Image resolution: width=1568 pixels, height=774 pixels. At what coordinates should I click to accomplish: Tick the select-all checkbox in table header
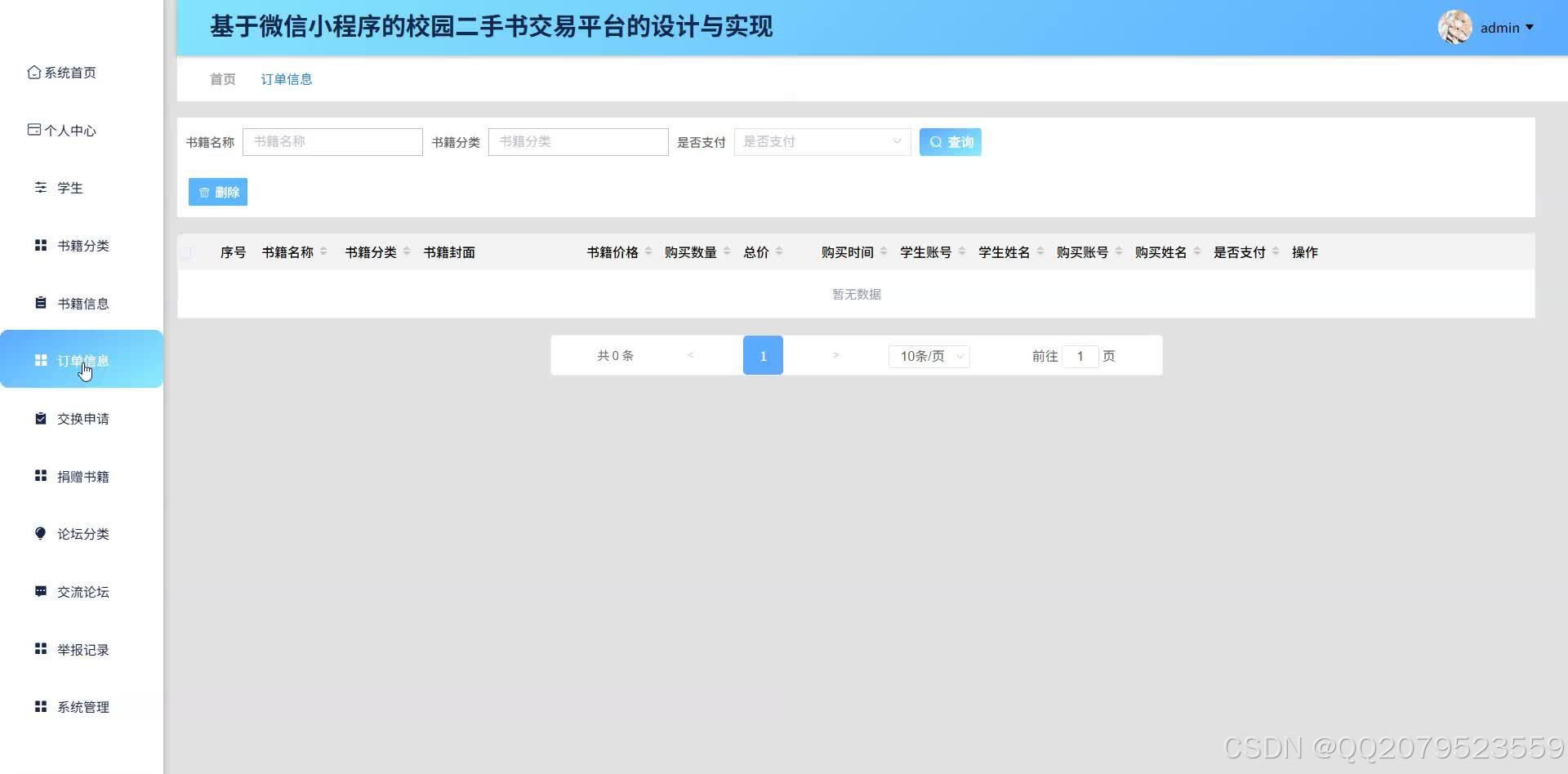click(x=186, y=253)
